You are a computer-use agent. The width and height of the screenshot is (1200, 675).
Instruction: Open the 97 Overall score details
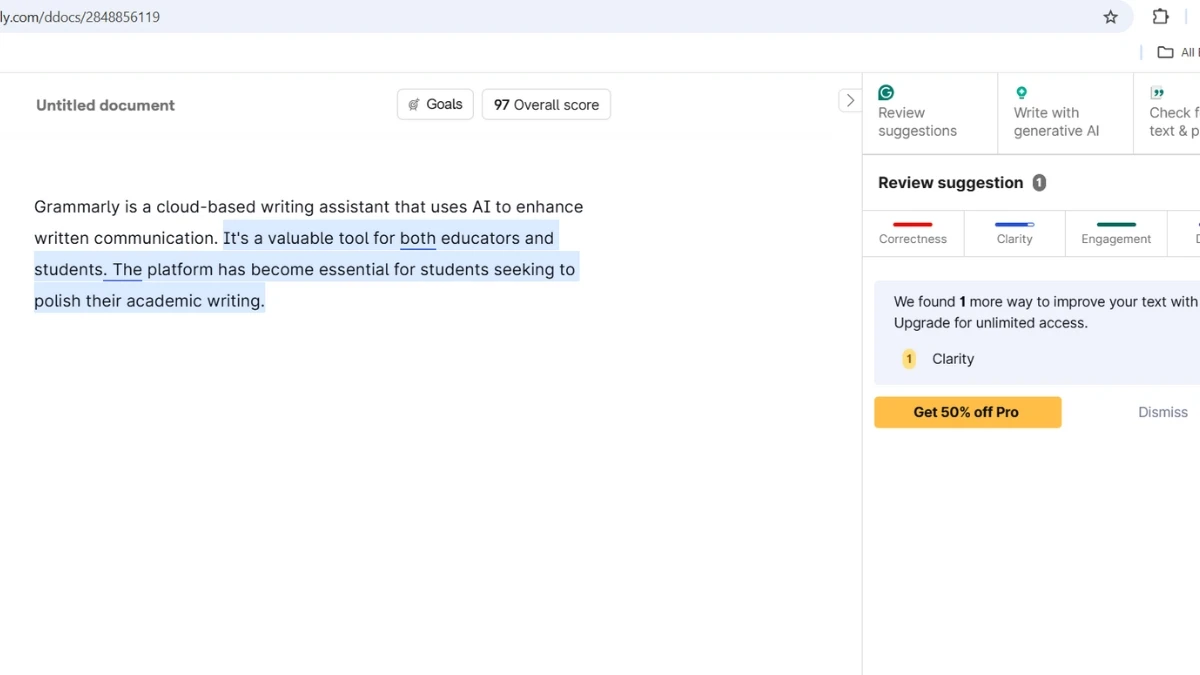pos(545,104)
